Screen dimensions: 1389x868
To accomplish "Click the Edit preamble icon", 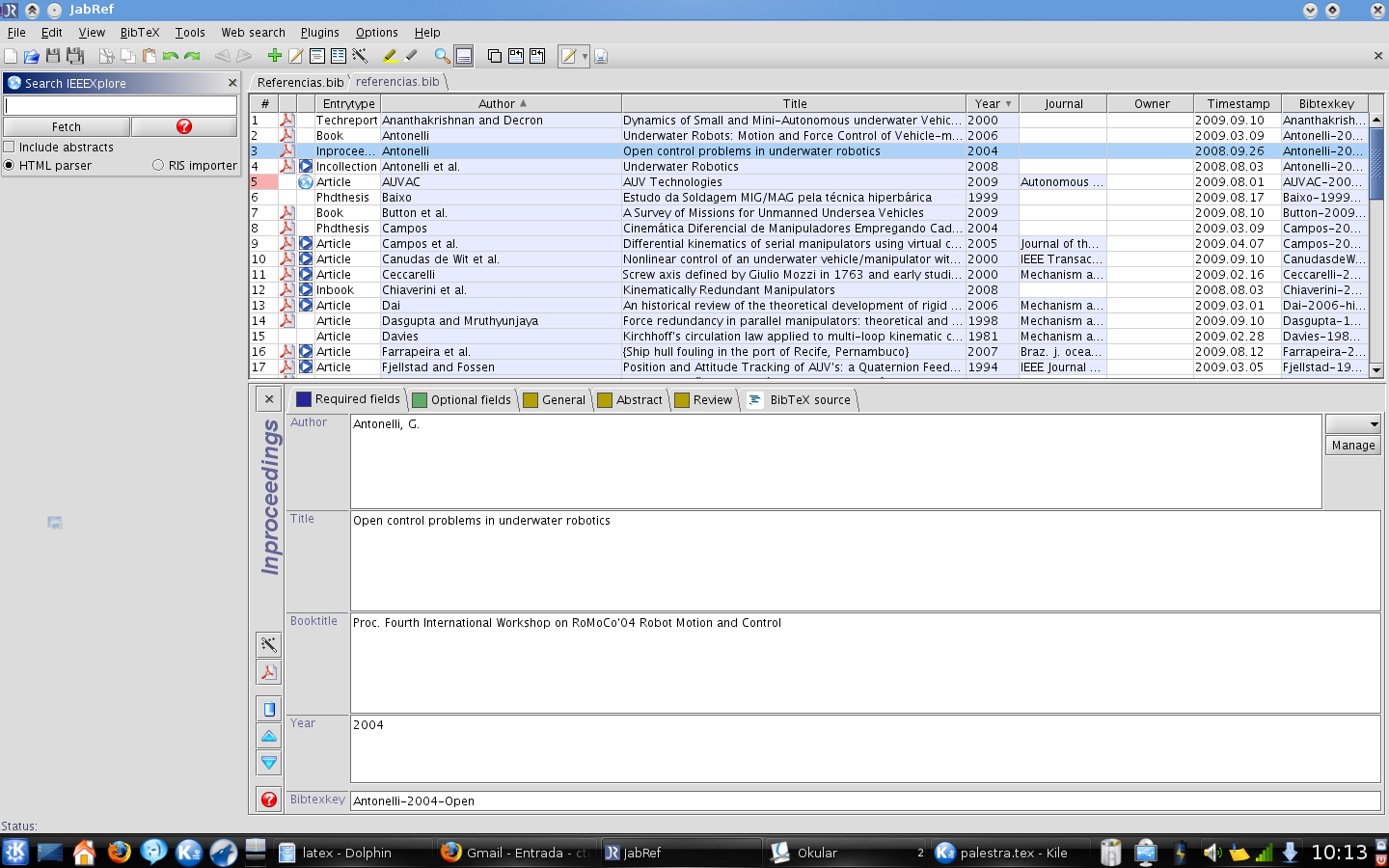I will point(317,56).
